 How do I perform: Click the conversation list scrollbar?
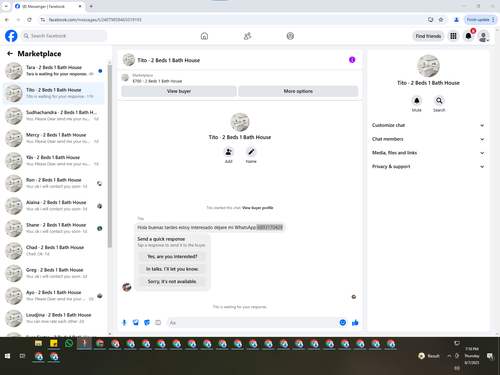point(110,155)
